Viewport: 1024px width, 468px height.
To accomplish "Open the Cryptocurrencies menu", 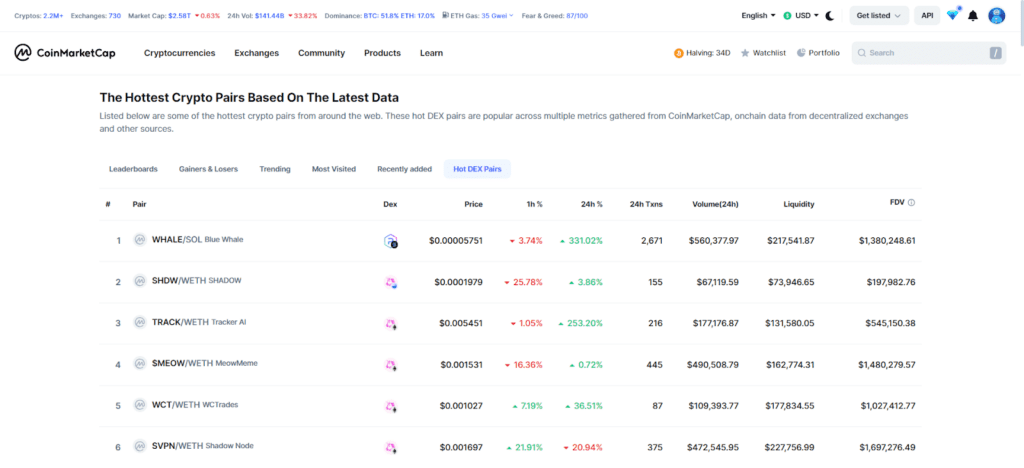I will (180, 53).
